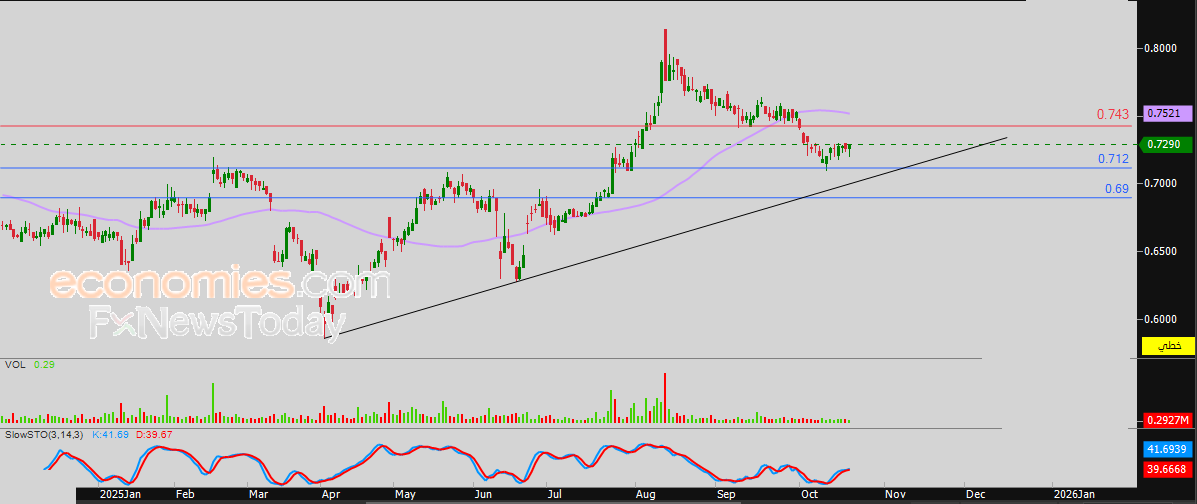
Task: Click the green 0.7290 current price tag
Action: [1164, 145]
